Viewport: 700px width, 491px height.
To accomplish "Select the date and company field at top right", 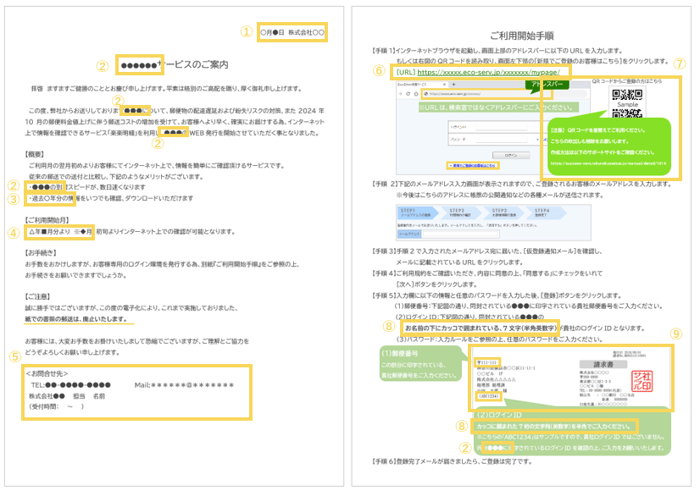I will [x=291, y=32].
